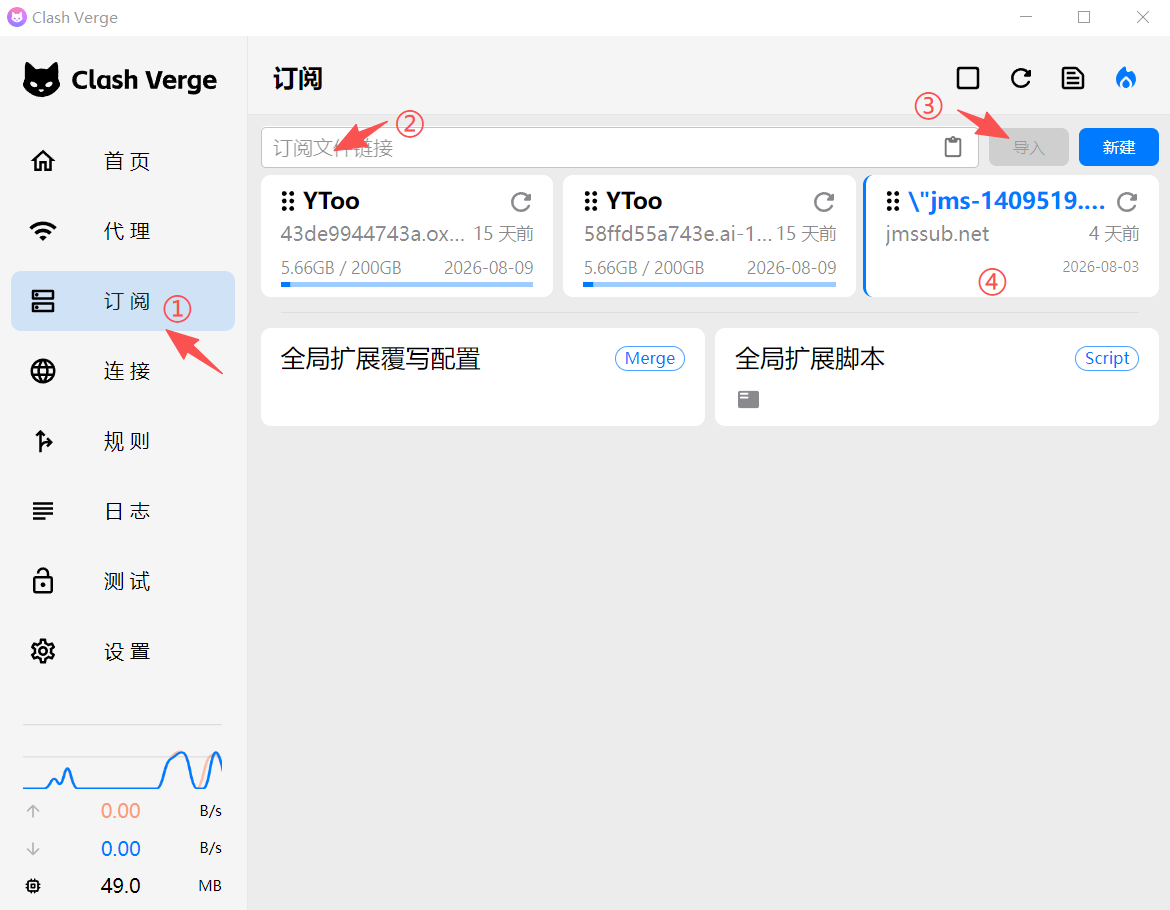This screenshot has height=910, width=1170.
Task: Select 订阅 in the sidebar
Action: pyautogui.click(x=122, y=301)
